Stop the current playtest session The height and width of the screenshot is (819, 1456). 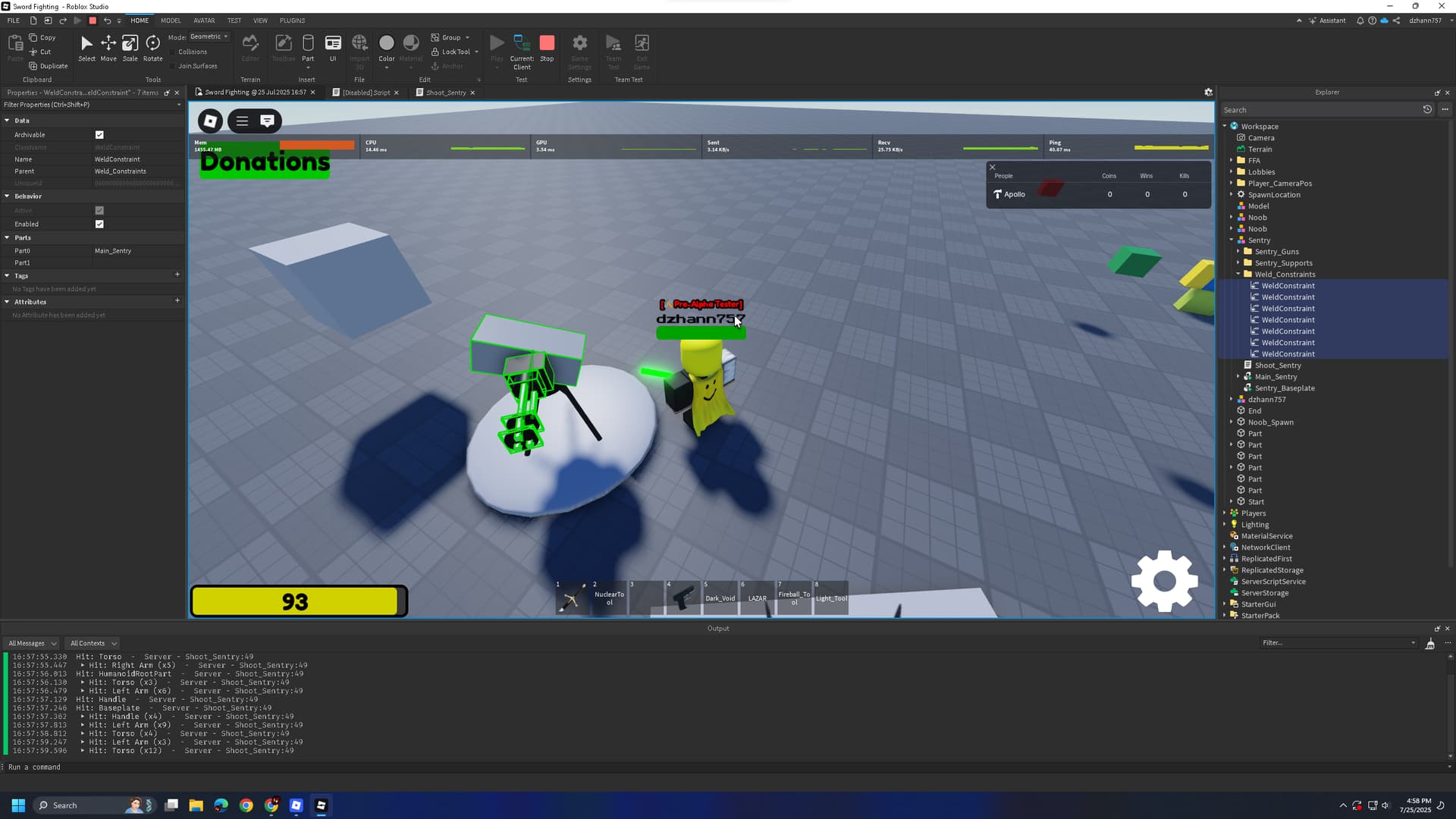547,45
